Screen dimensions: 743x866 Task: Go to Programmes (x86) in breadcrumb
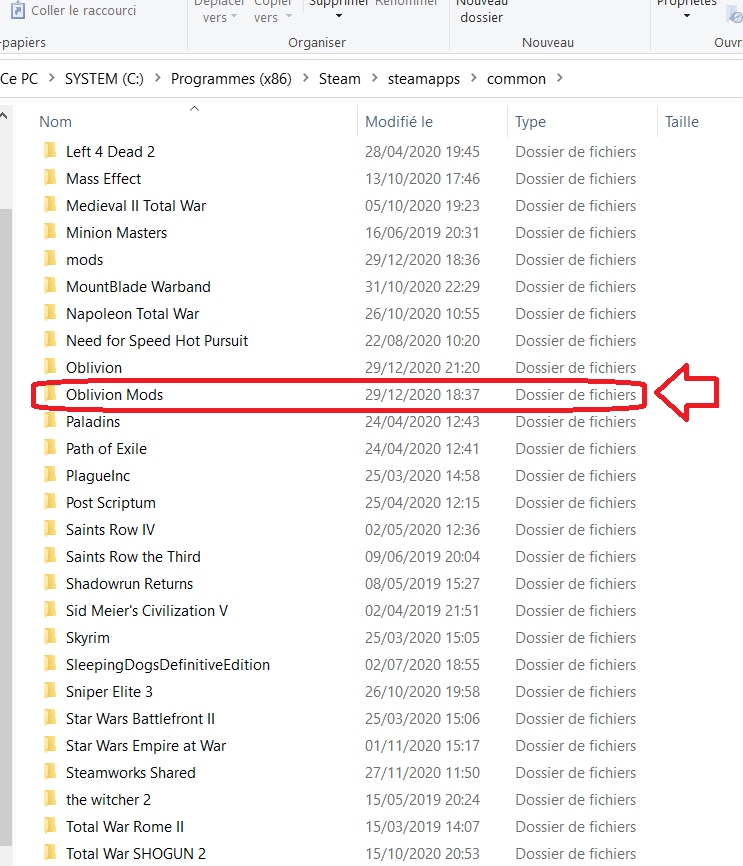tap(231, 79)
